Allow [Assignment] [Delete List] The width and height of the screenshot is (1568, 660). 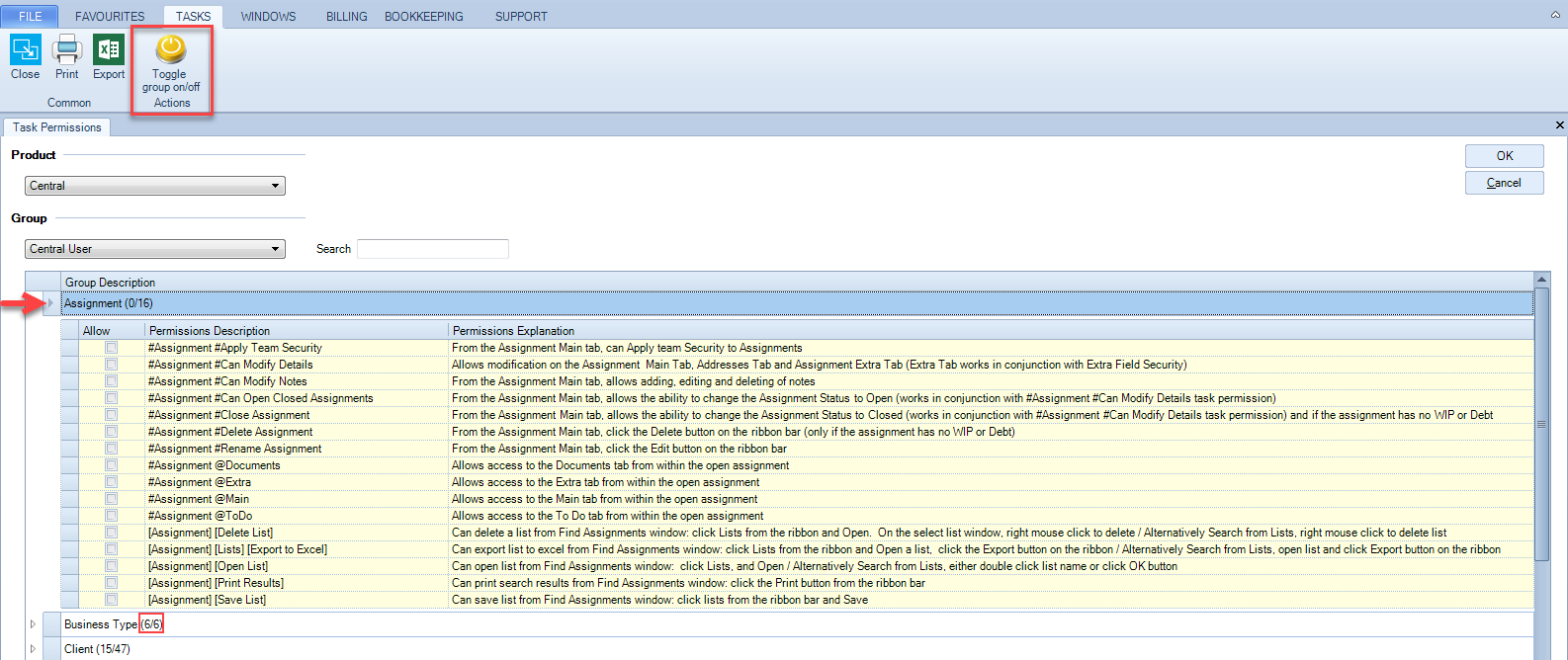[112, 533]
